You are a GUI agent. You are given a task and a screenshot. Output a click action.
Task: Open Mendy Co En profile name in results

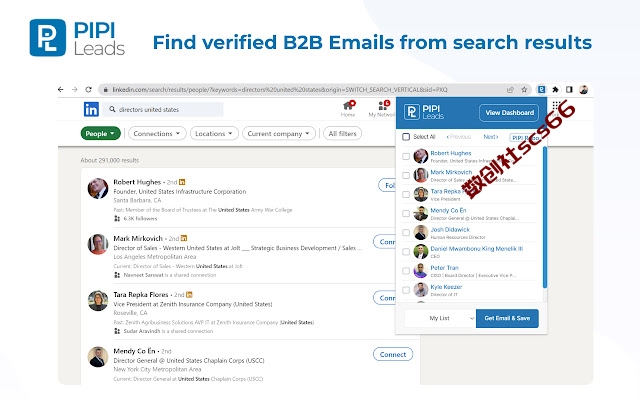(x=134, y=351)
